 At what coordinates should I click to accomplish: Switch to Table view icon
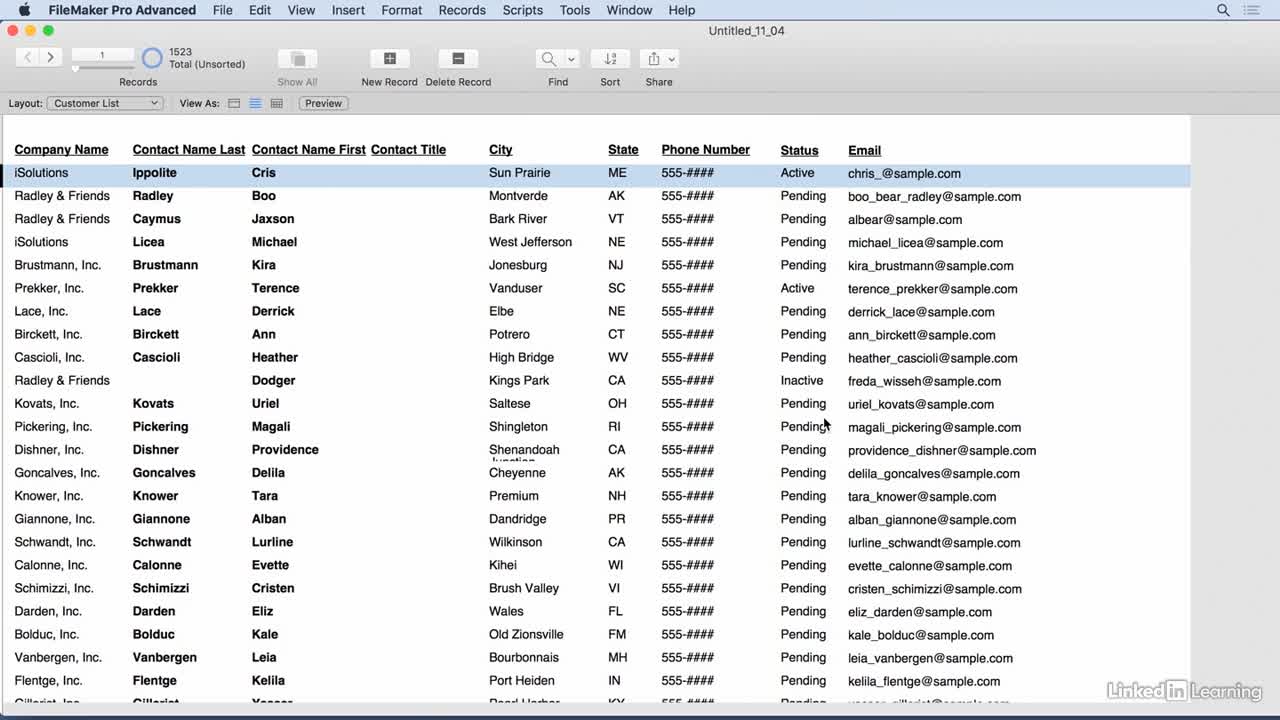[277, 103]
